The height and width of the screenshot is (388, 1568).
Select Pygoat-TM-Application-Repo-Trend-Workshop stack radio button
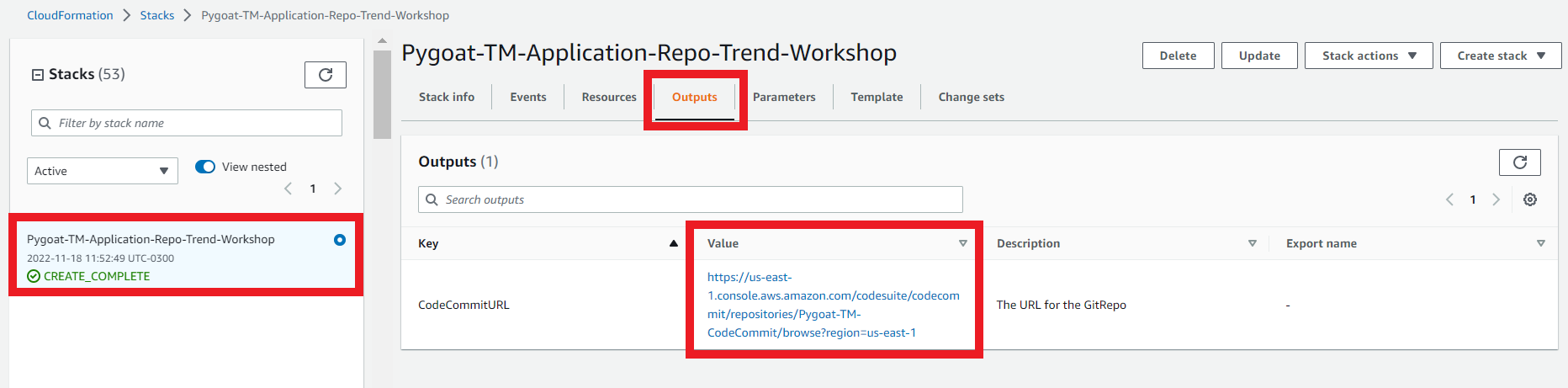point(340,240)
